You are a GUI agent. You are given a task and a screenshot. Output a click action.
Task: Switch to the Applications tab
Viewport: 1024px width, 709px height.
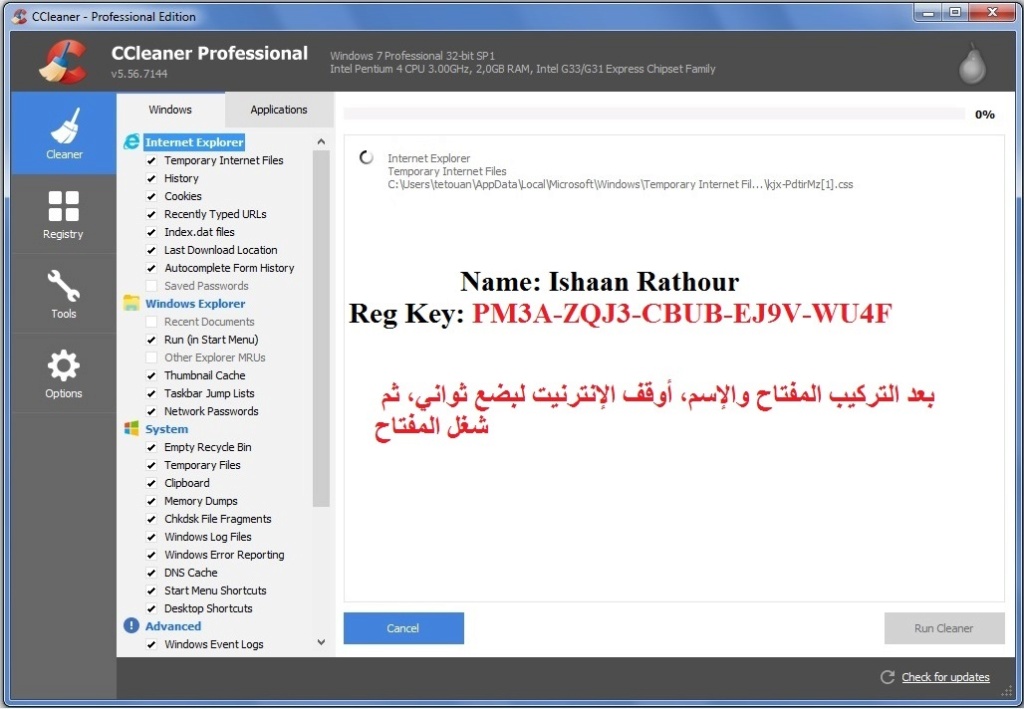click(x=279, y=110)
